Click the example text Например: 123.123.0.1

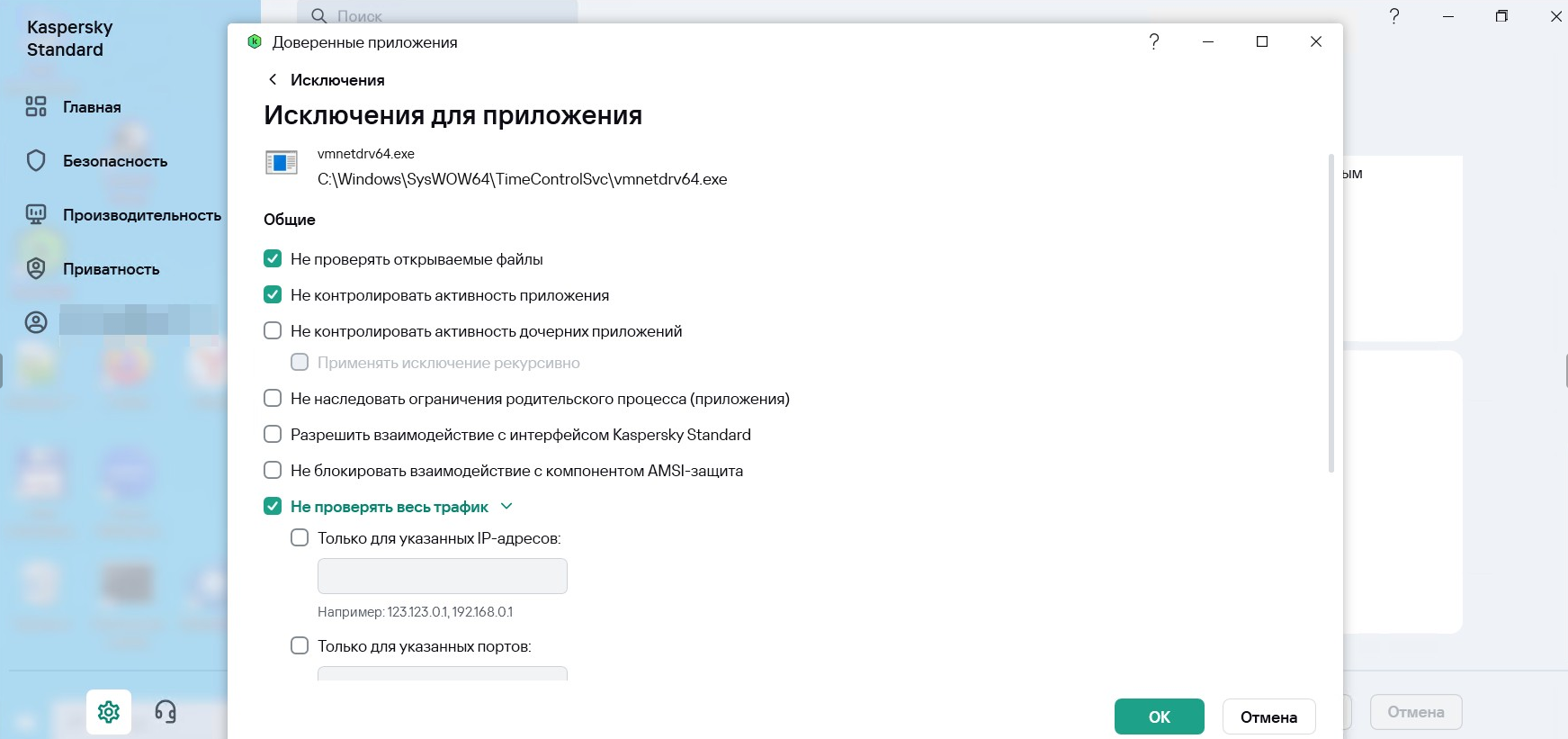click(x=415, y=612)
